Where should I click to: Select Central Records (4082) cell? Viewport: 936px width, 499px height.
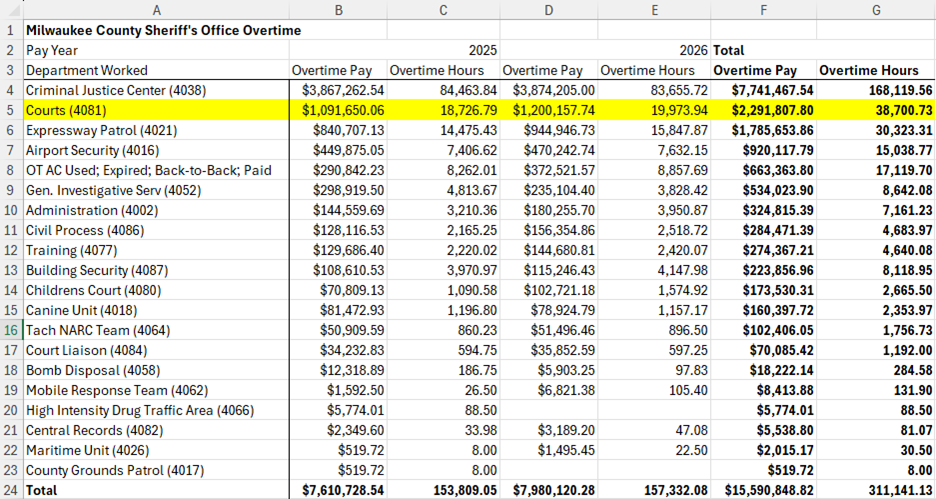click(x=156, y=430)
